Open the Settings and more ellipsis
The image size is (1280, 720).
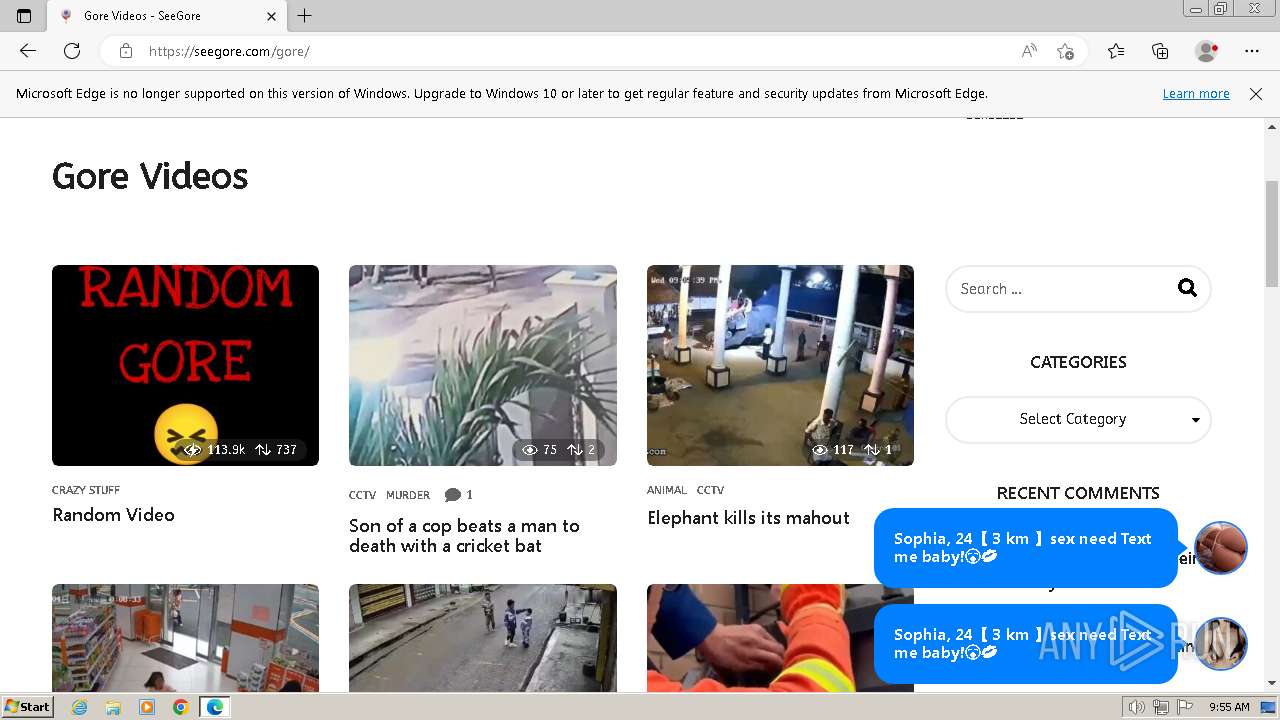1252,51
